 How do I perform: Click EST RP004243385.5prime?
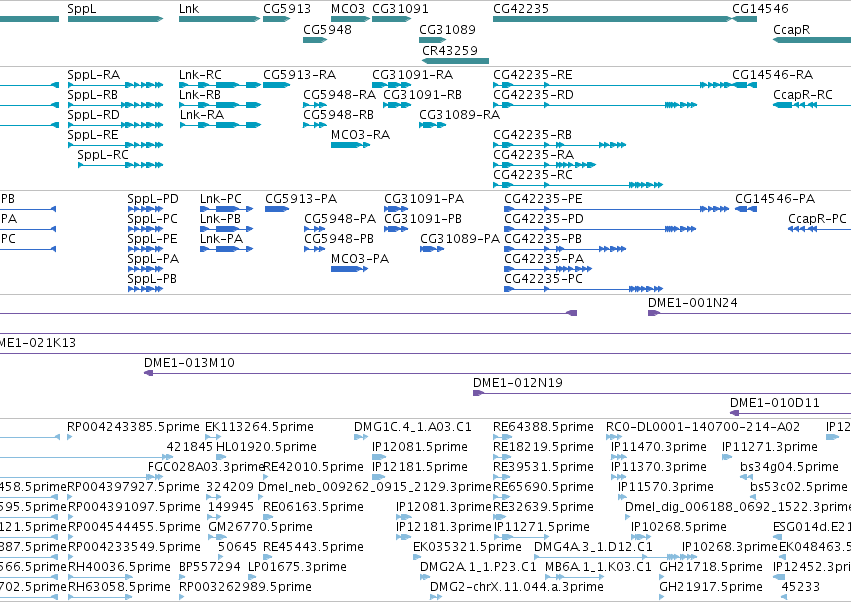pyautogui.click(x=69, y=436)
